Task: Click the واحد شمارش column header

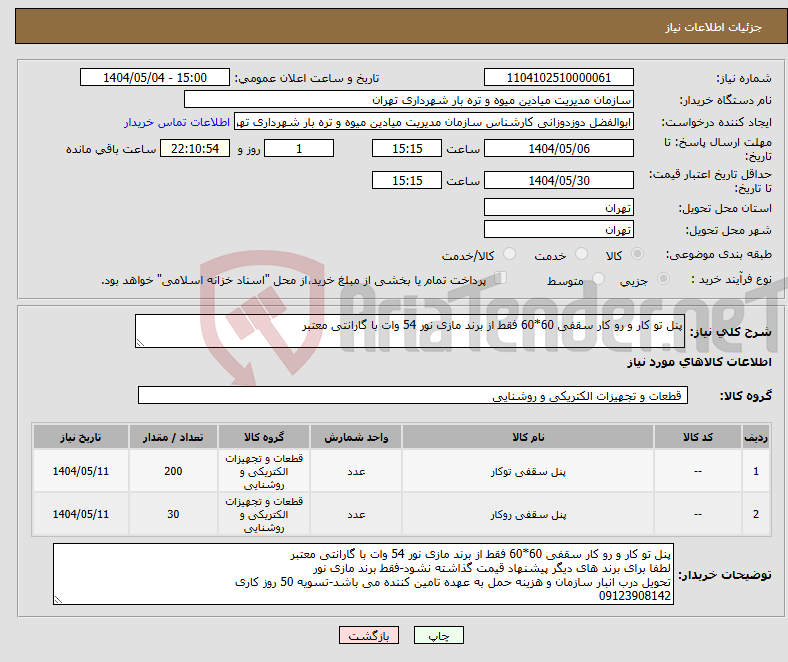Action: (356, 437)
